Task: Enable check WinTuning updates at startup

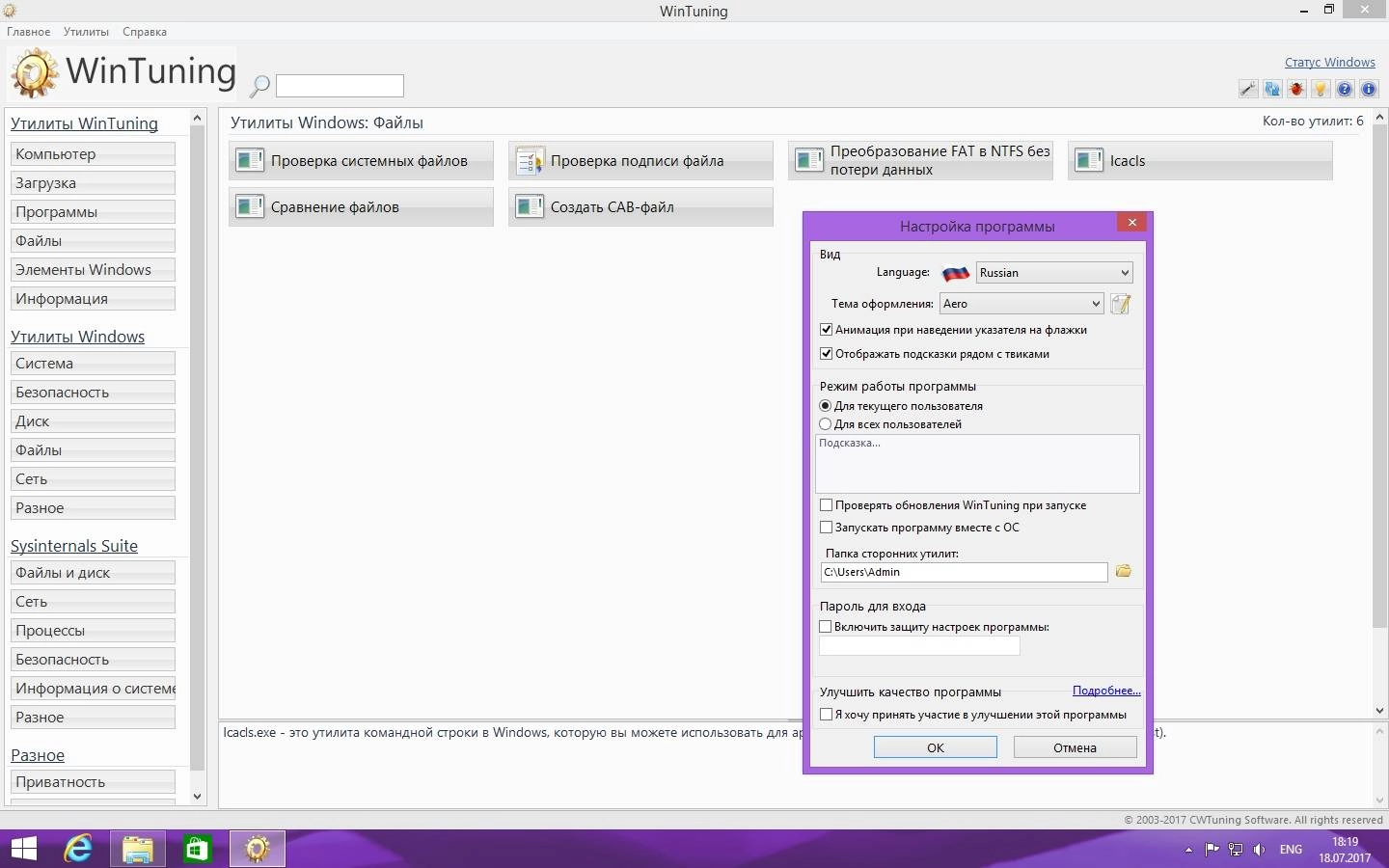Action: 826,505
